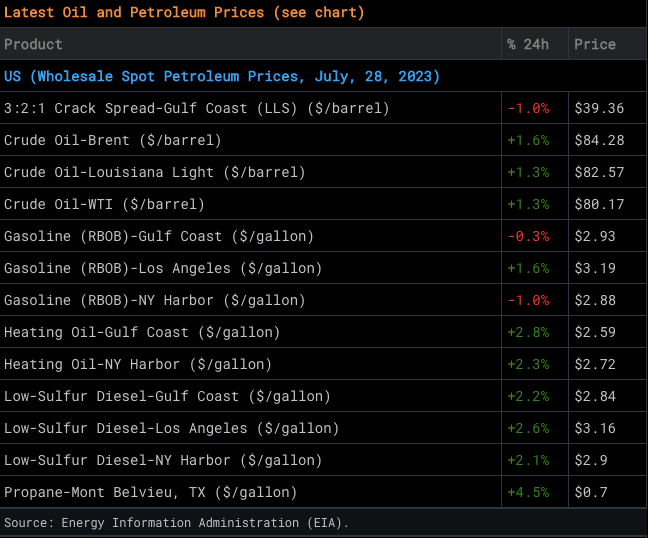648x538 pixels.
Task: Click the $82.57 Louisiana Light price
Action: (599, 172)
